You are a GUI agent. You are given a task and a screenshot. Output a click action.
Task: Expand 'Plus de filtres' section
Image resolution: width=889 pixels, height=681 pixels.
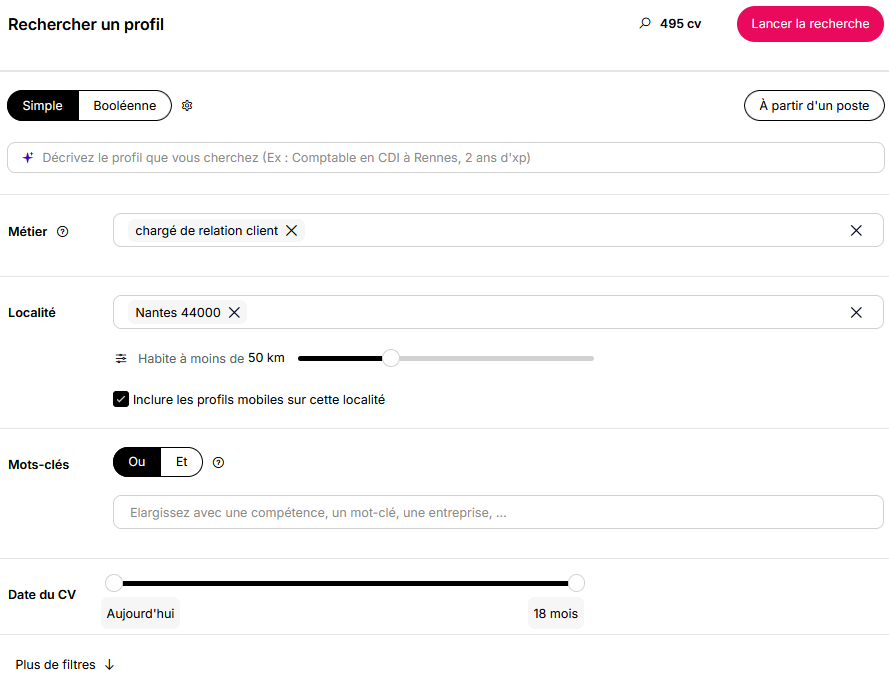[65, 665]
